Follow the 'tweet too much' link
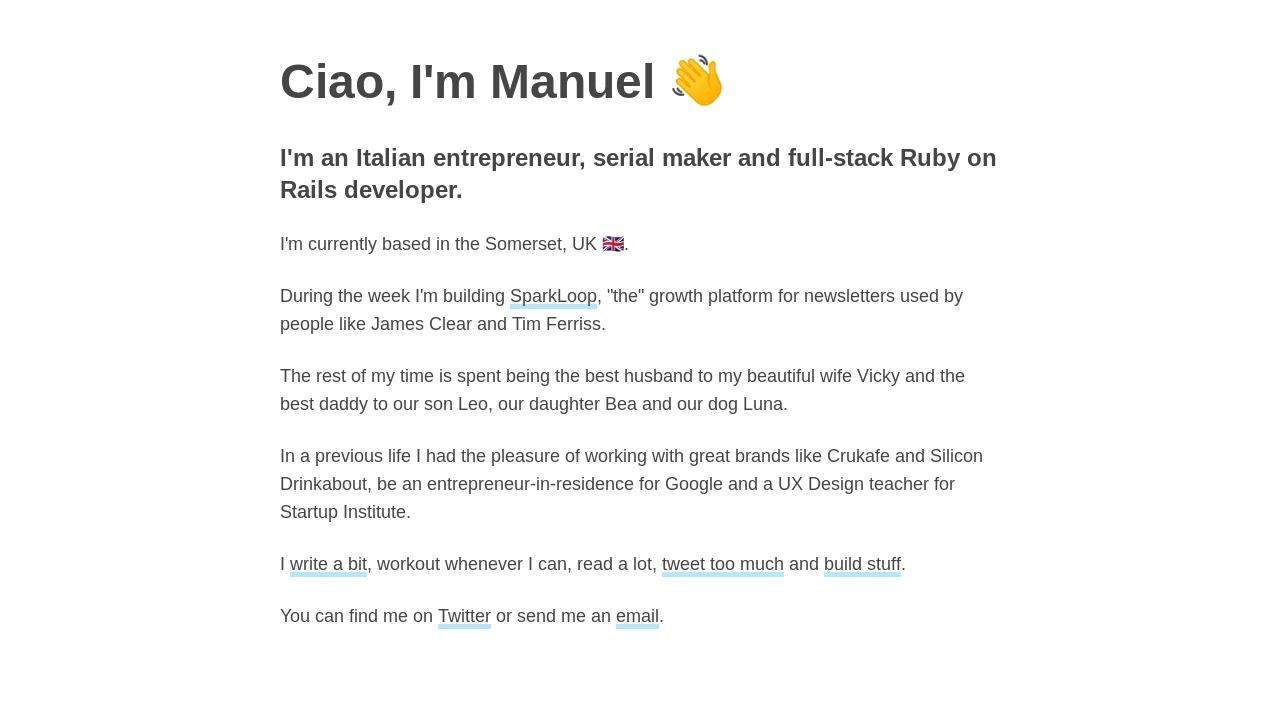The height and width of the screenshot is (720, 1280). [x=723, y=564]
